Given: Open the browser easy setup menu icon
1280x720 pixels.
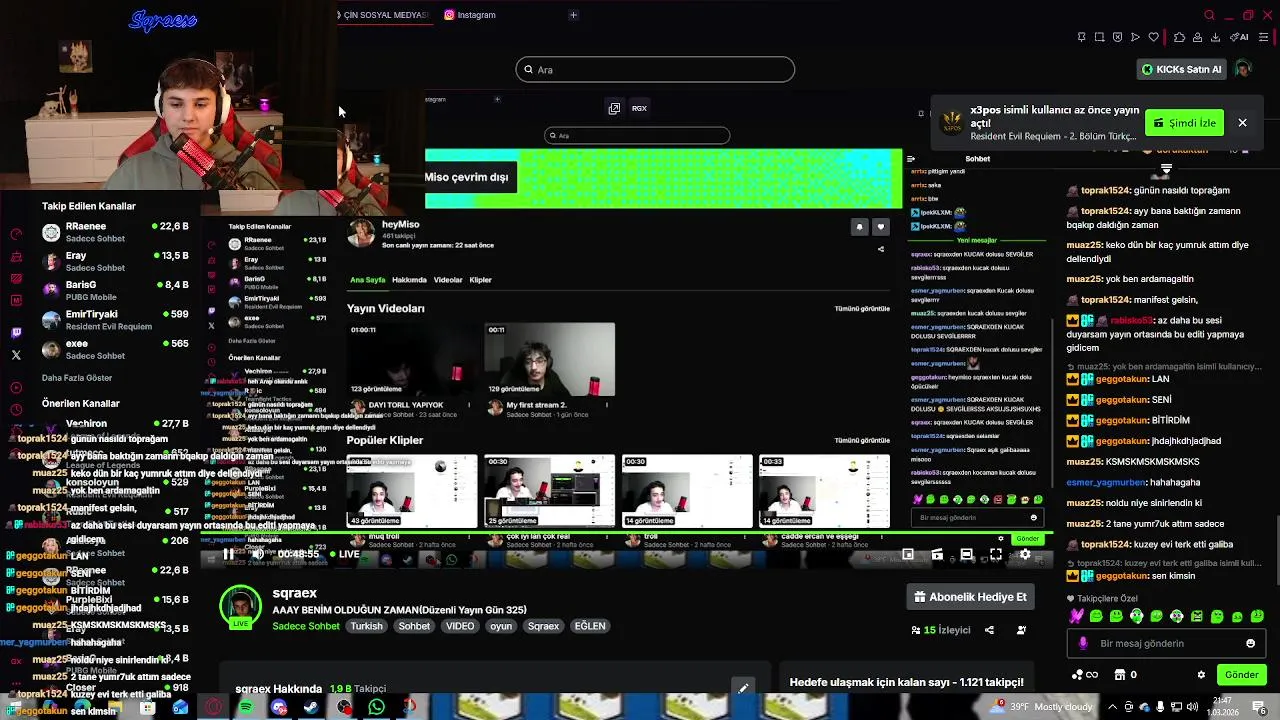Looking at the screenshot, I should [1265, 37].
